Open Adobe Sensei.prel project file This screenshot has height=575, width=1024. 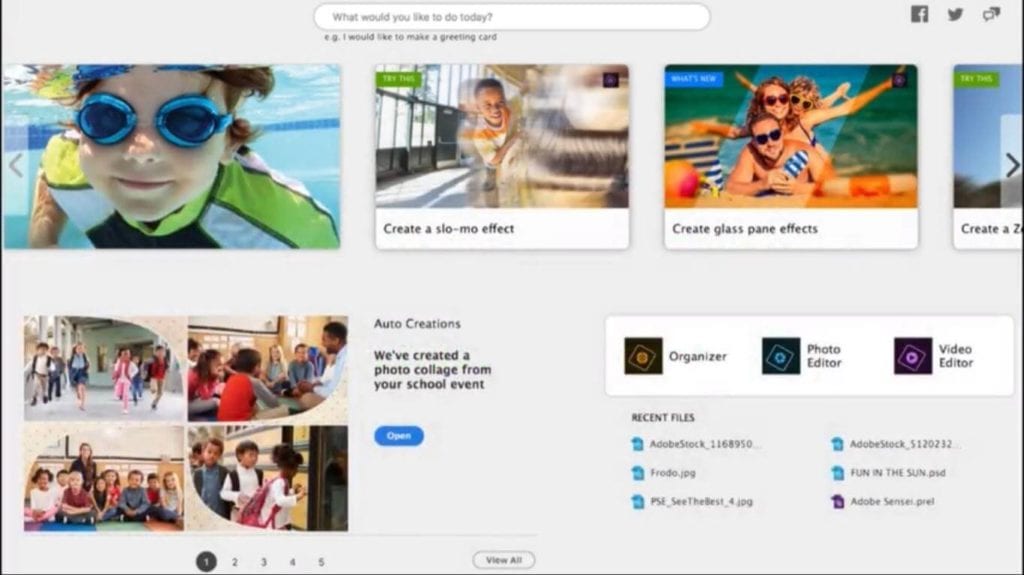coord(891,501)
